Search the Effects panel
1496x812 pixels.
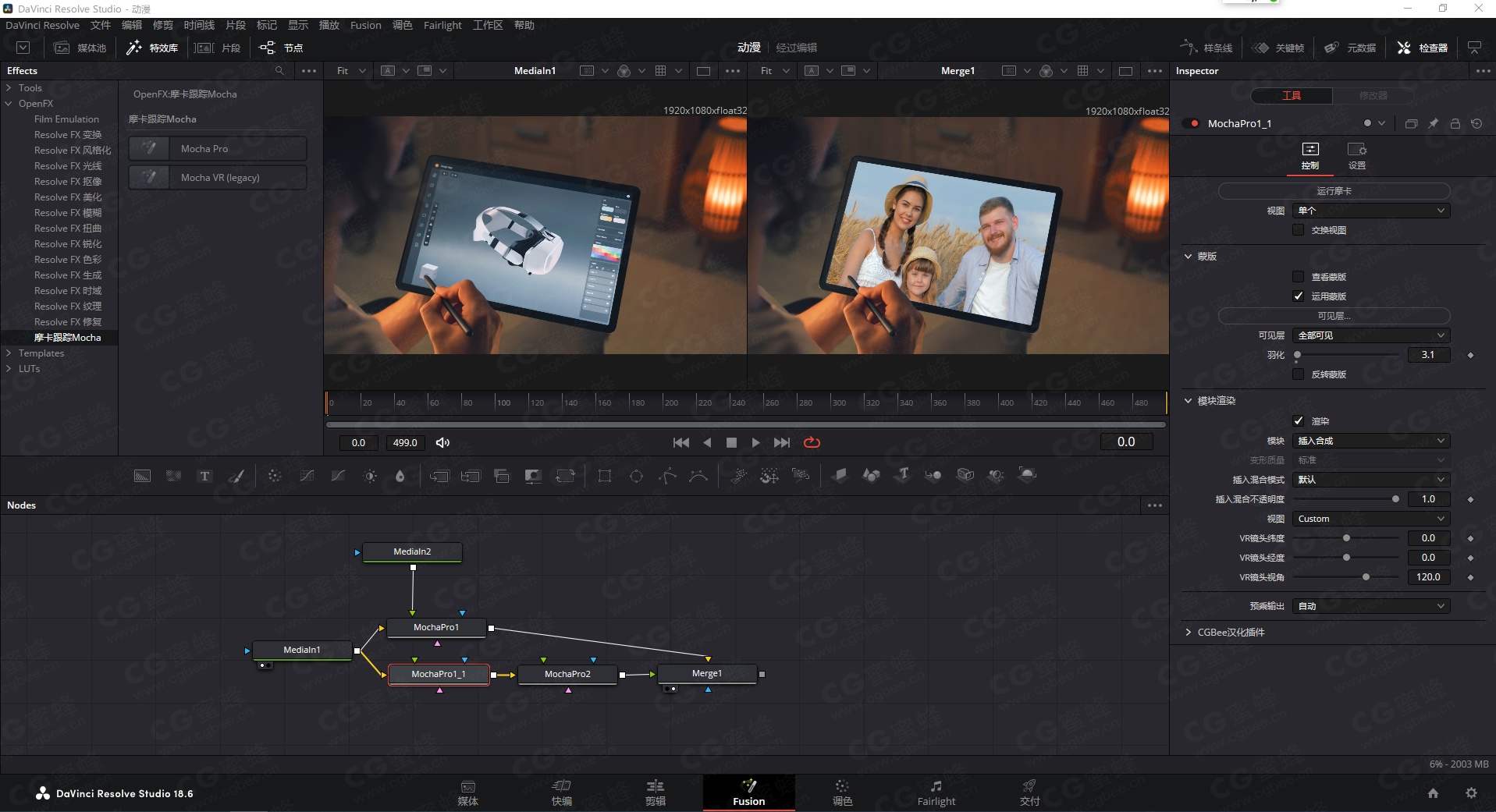tap(279, 70)
